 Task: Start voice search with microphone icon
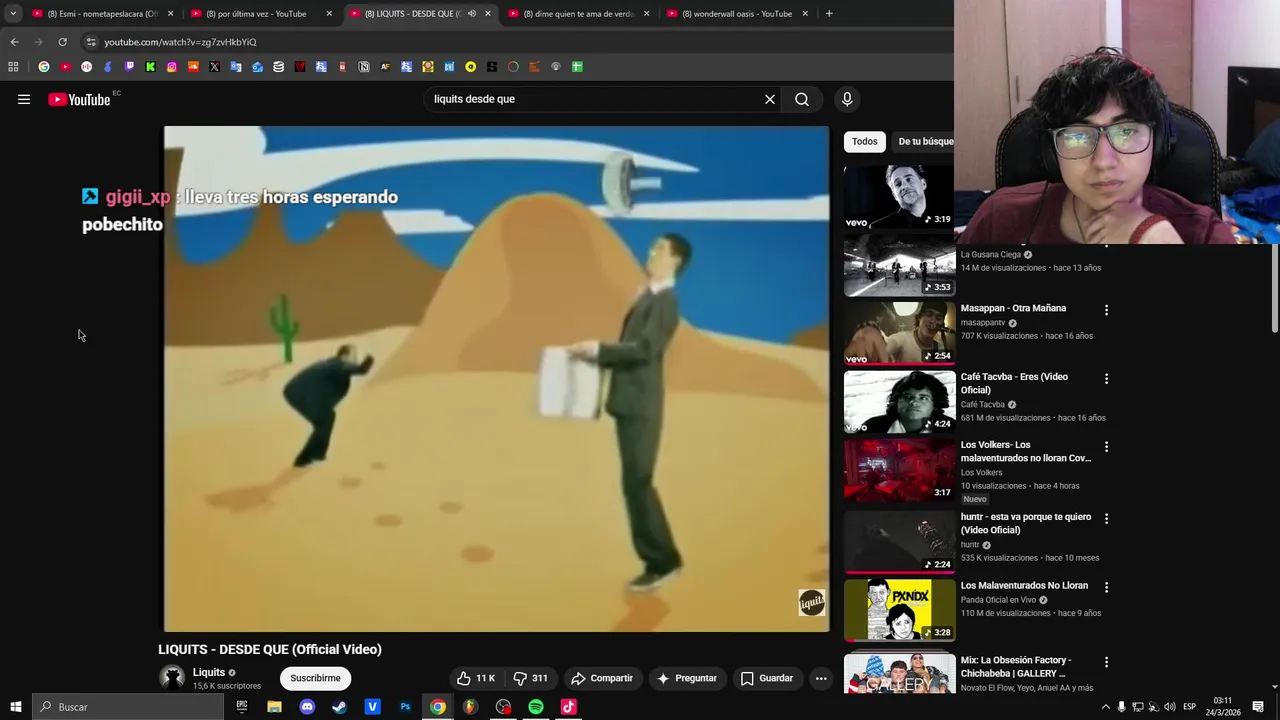[x=847, y=99]
